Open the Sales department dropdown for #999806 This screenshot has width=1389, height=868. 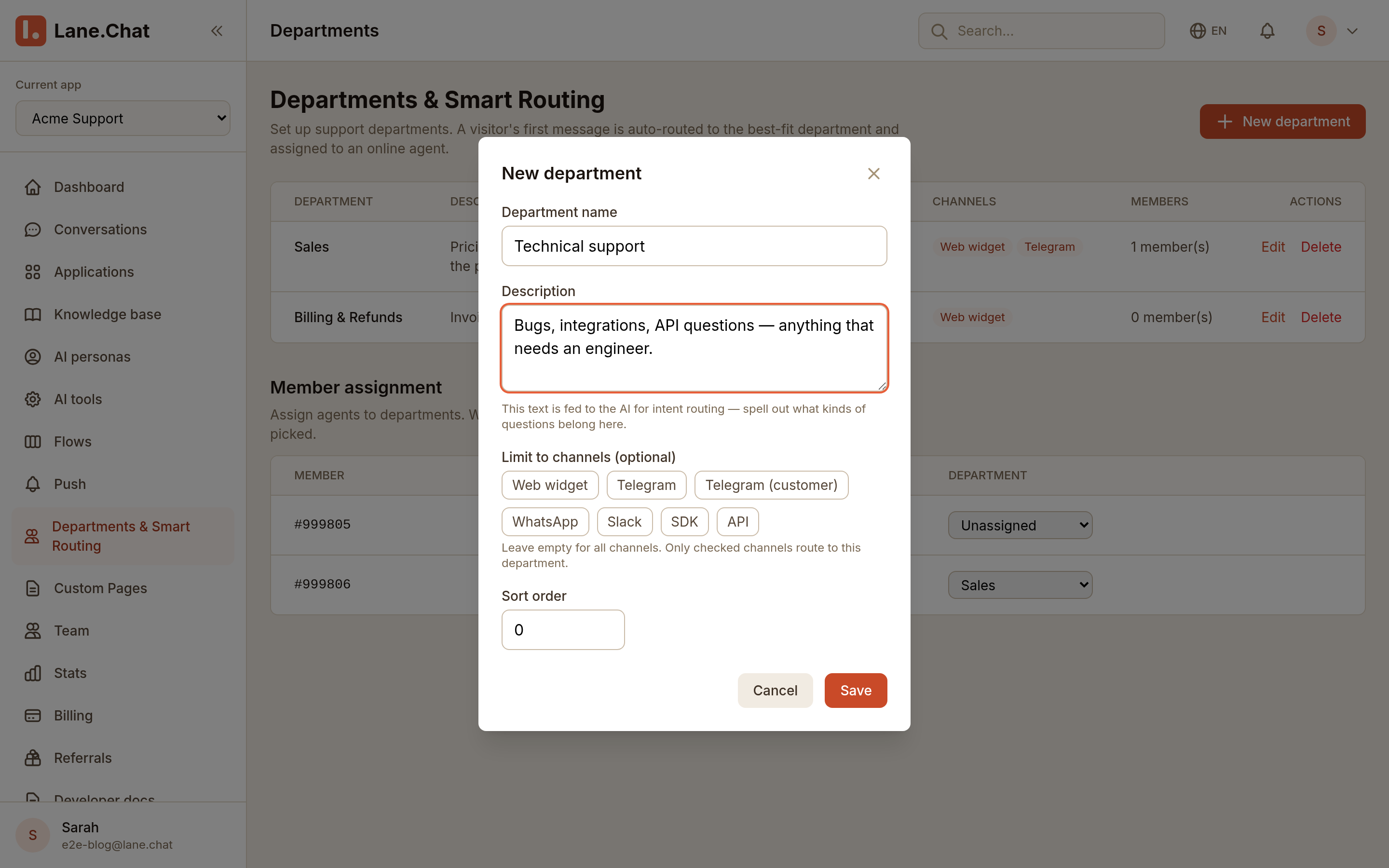coord(1020,585)
